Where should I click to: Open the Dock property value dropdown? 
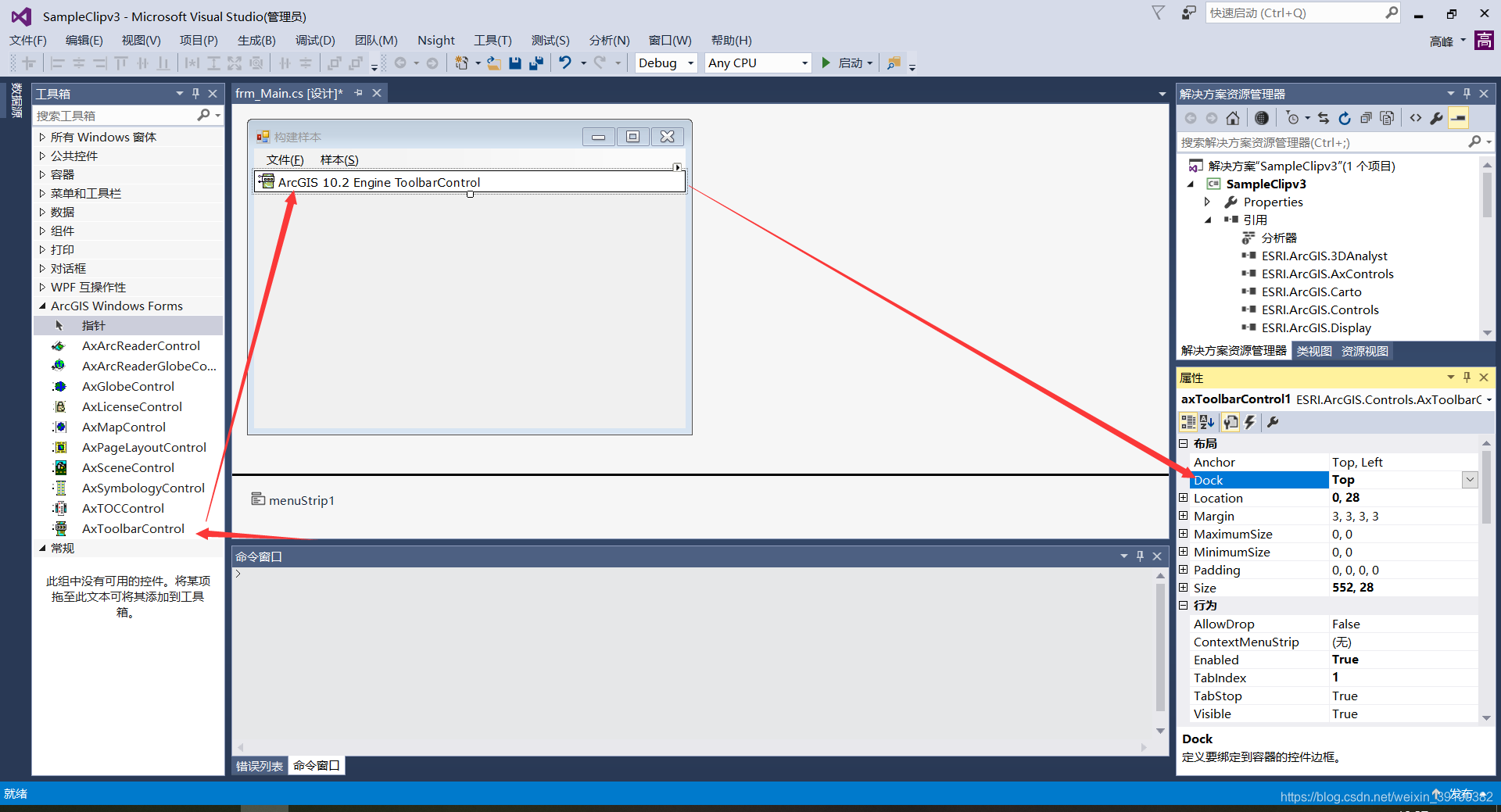(1470, 480)
